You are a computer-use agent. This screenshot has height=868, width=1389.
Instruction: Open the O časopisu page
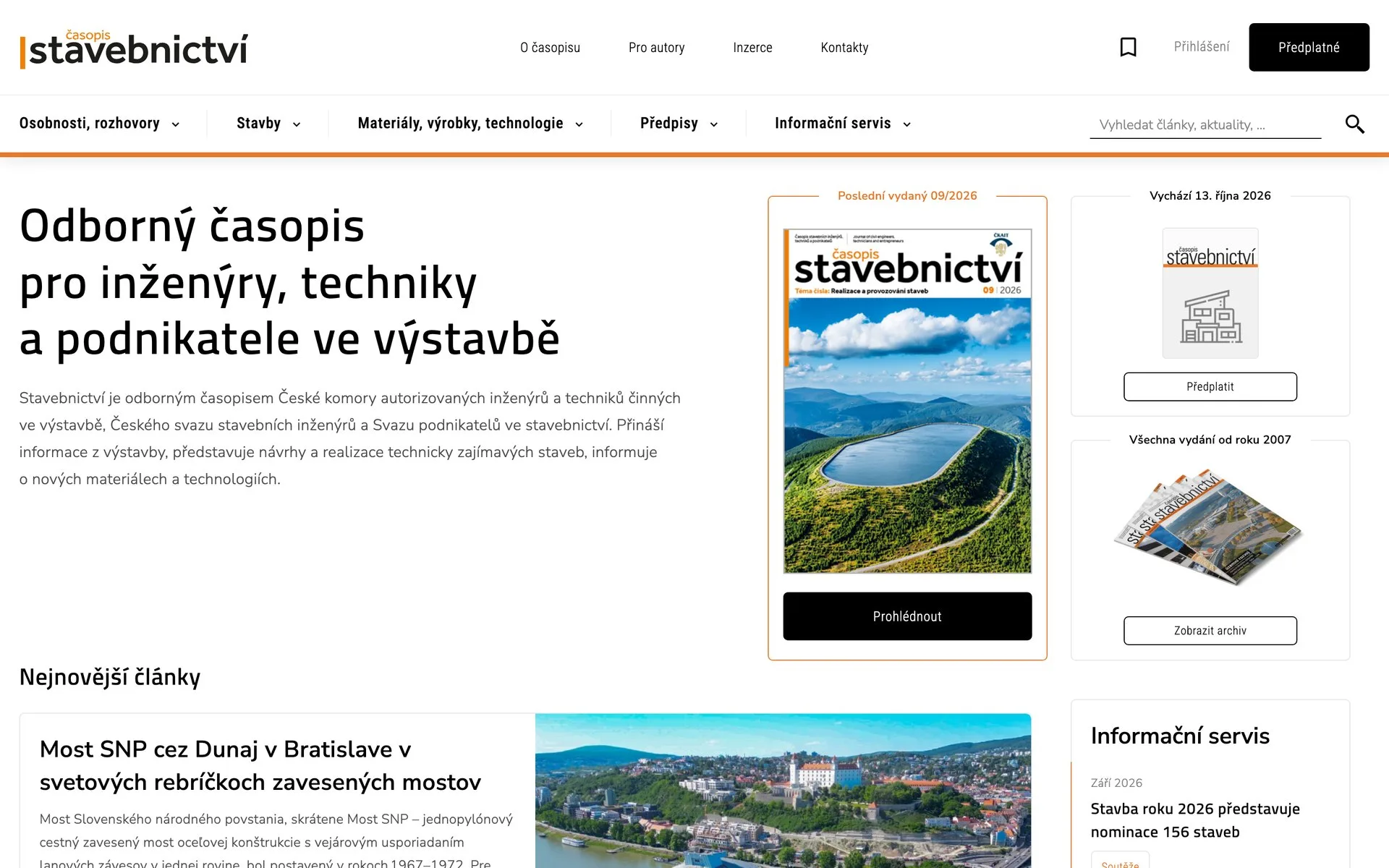pyautogui.click(x=550, y=48)
